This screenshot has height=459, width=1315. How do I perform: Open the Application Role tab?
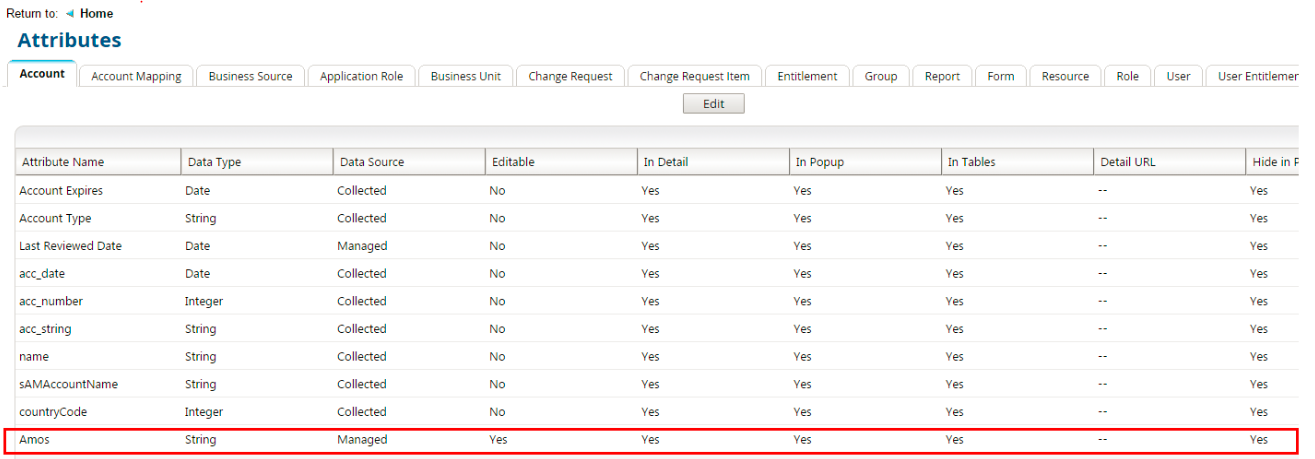361,76
